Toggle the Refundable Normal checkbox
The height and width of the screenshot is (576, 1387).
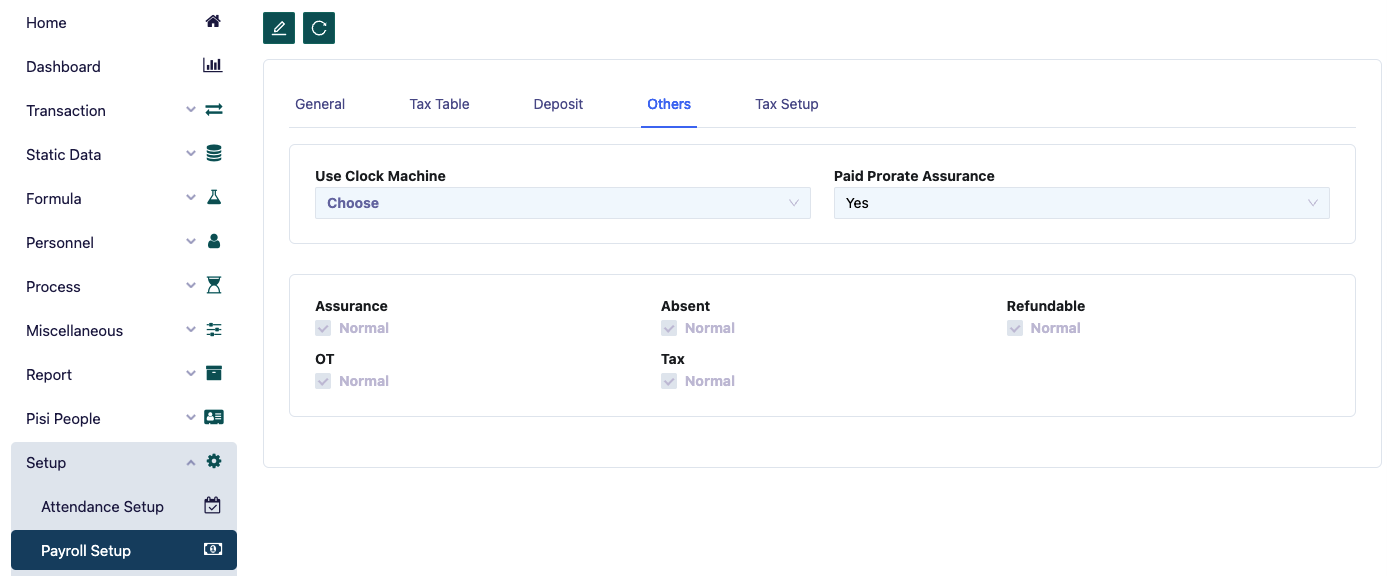tap(1015, 328)
